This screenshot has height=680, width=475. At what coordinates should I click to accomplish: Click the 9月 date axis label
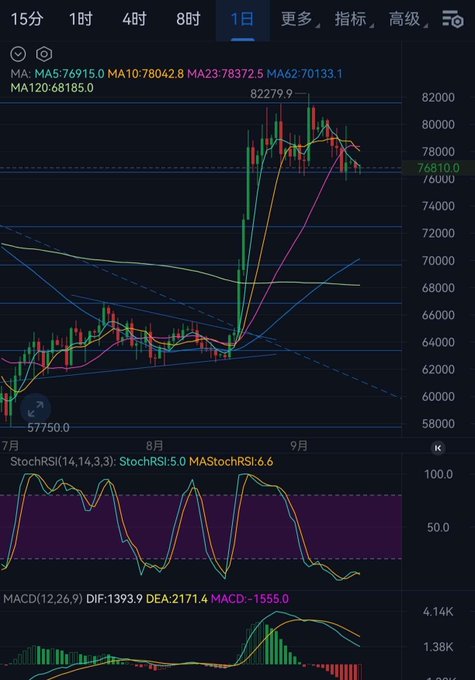pyautogui.click(x=299, y=446)
